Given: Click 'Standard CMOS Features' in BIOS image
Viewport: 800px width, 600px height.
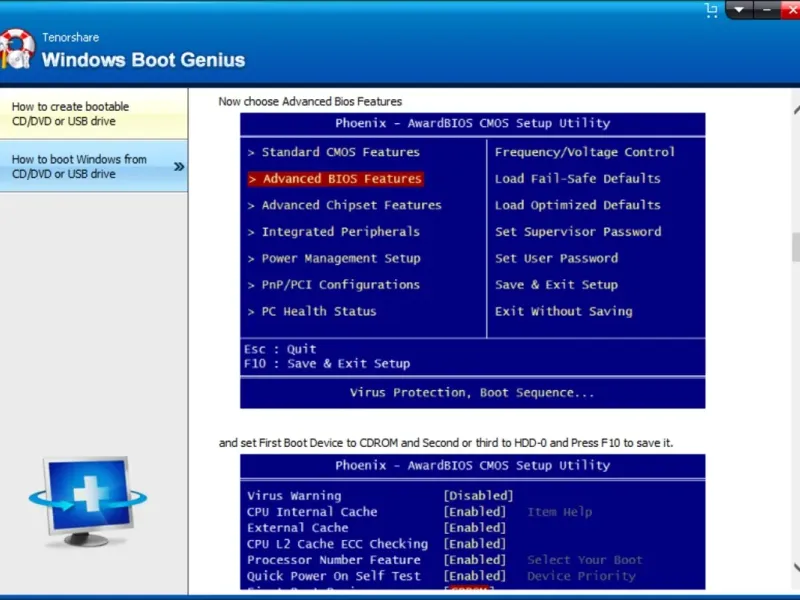Looking at the screenshot, I should click(x=340, y=152).
